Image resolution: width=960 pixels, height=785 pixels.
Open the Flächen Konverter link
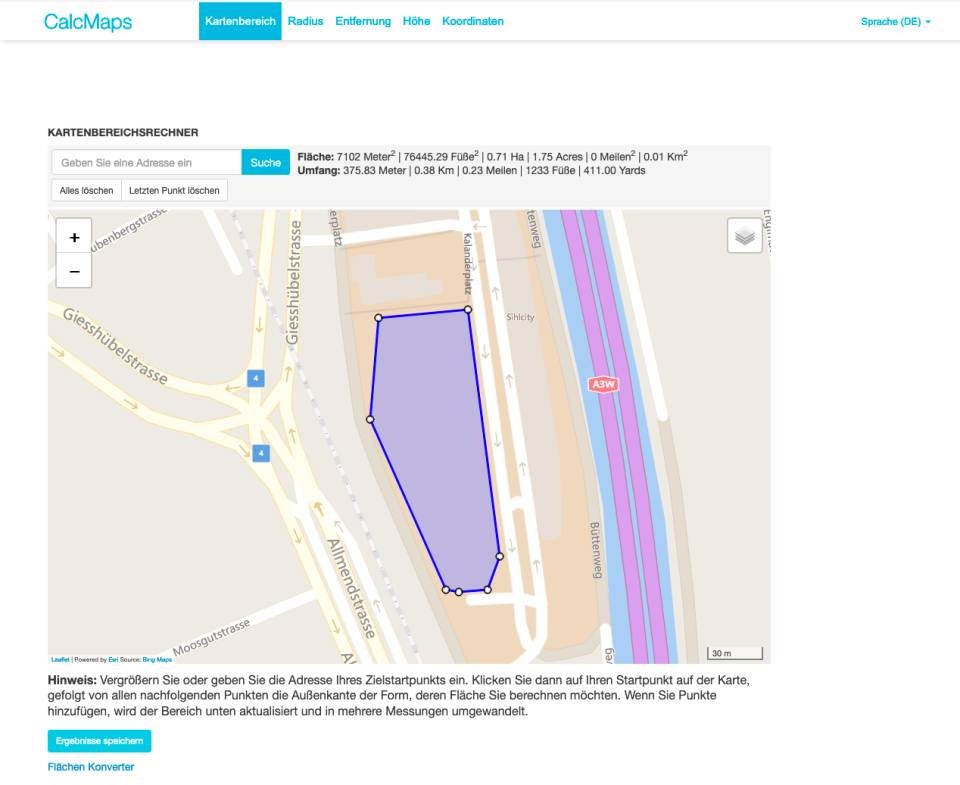click(x=91, y=766)
